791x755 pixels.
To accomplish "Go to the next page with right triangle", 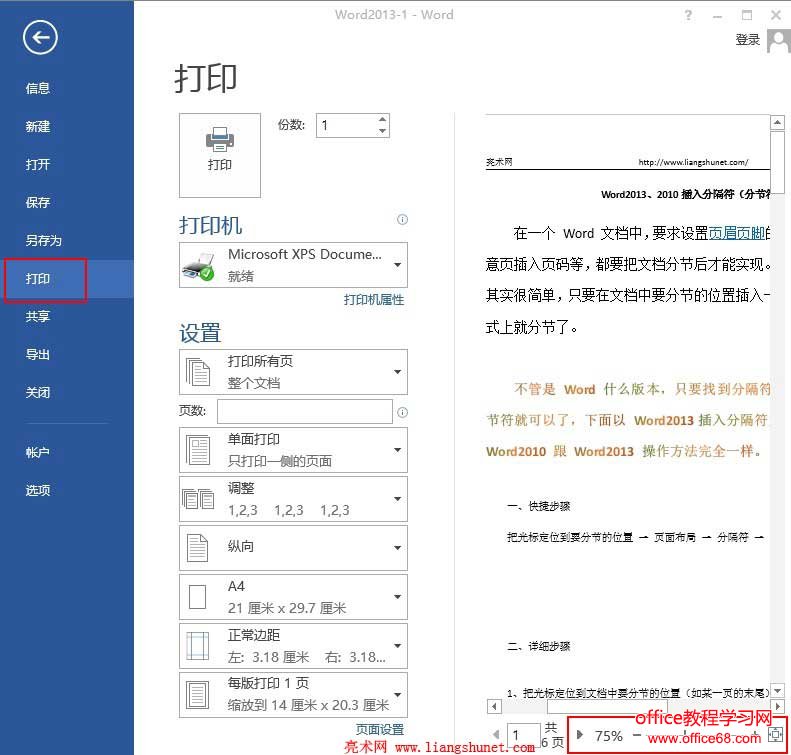I will tap(580, 735).
